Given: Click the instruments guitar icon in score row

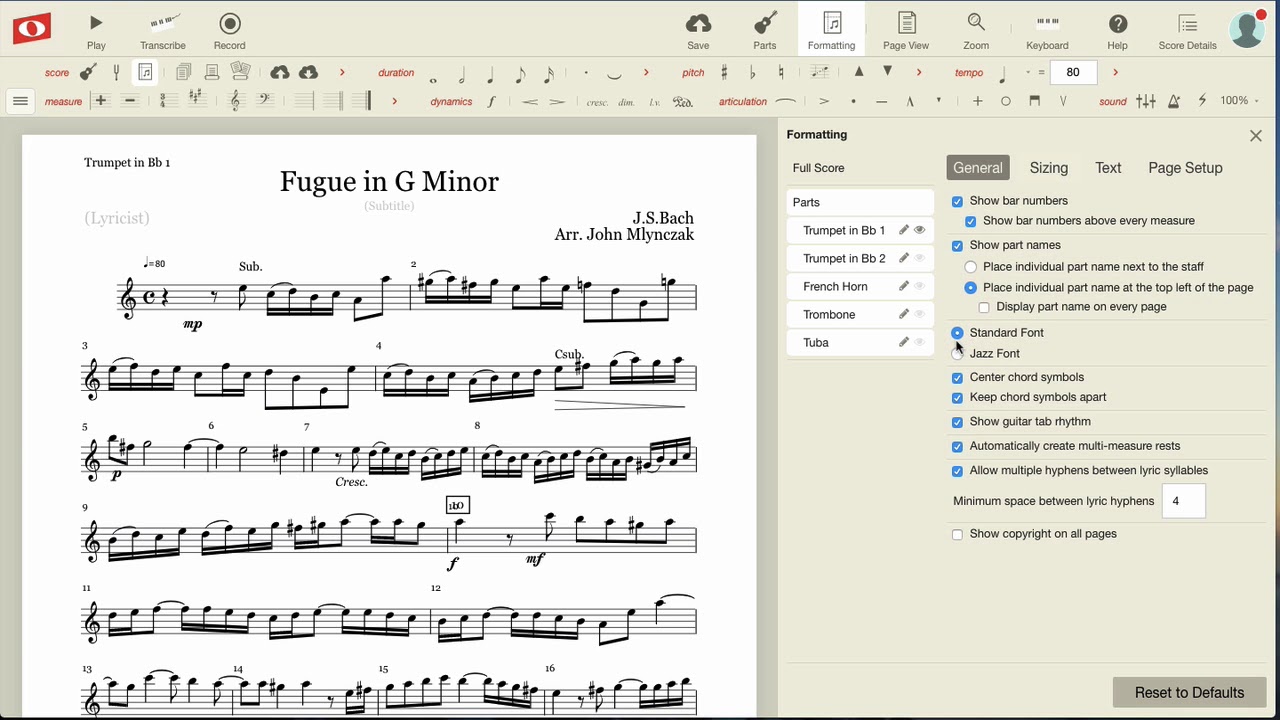Looking at the screenshot, I should [x=88, y=72].
